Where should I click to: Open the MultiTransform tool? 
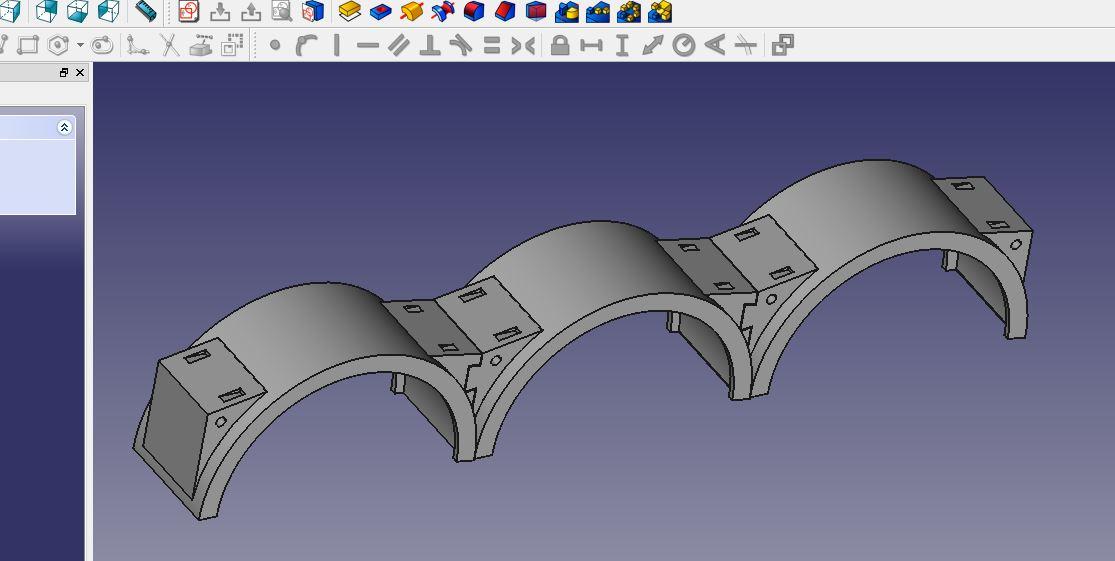coord(660,12)
